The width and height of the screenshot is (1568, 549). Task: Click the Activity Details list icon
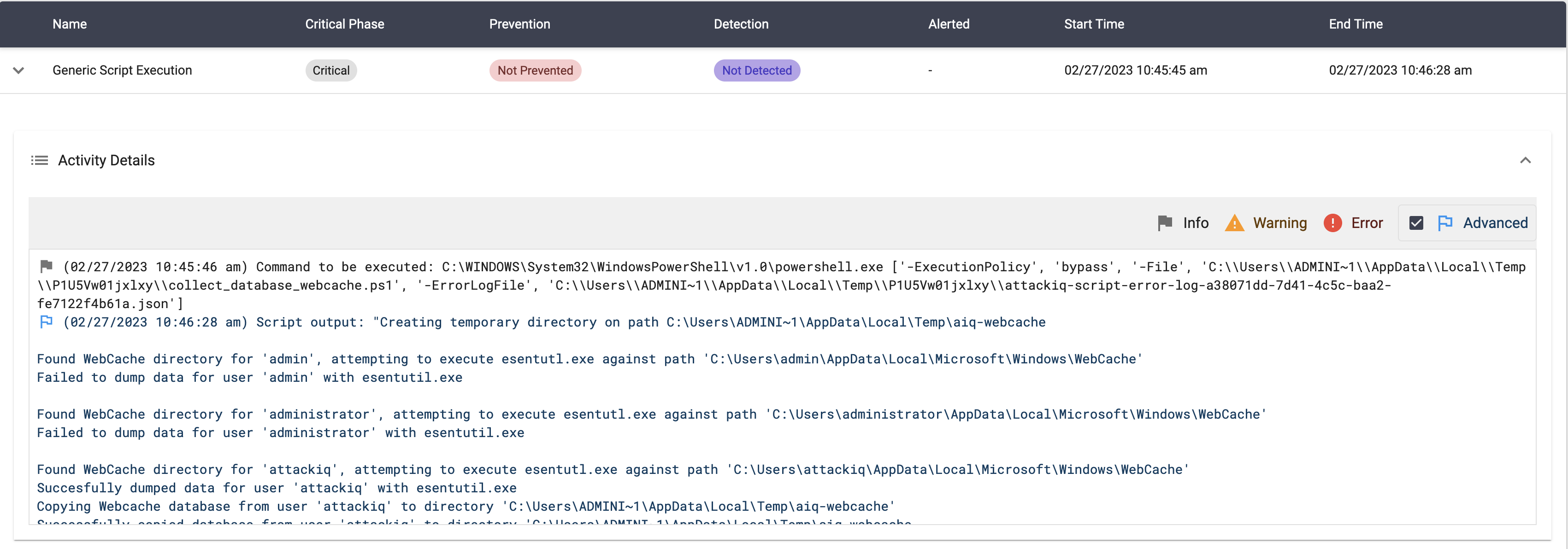tap(40, 160)
